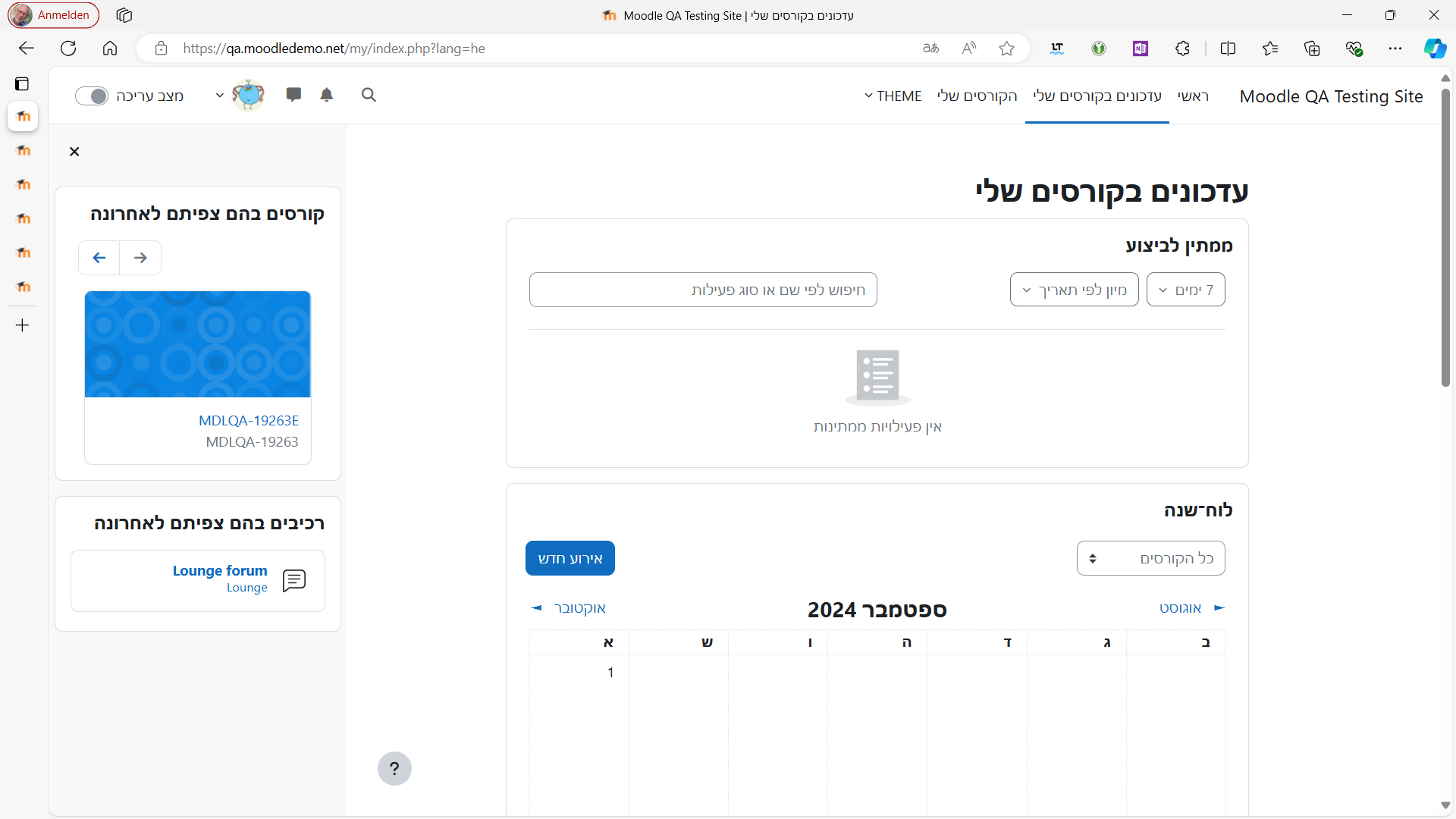1456x819 pixels.
Task: Click the translate page icon
Action: 930,49
